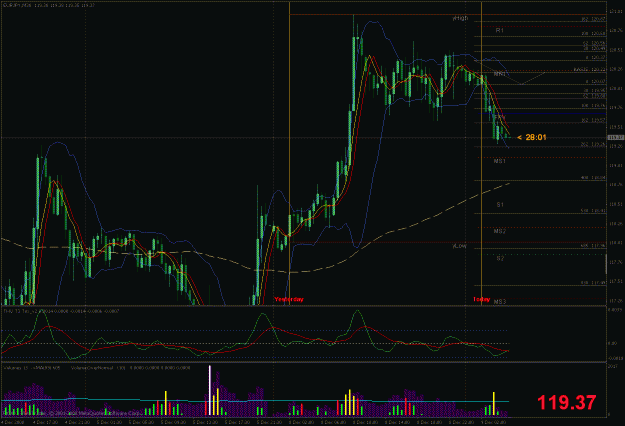This screenshot has width=625, height=426.
Task: Click the large red 119.37 price display
Action: [566, 402]
